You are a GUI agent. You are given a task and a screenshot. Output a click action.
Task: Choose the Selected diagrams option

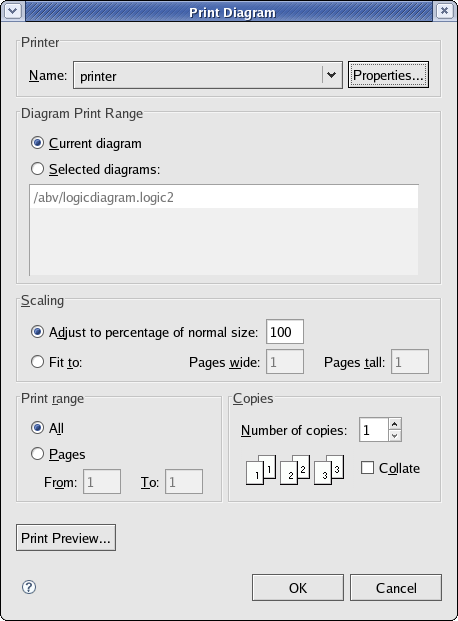pos(37,169)
